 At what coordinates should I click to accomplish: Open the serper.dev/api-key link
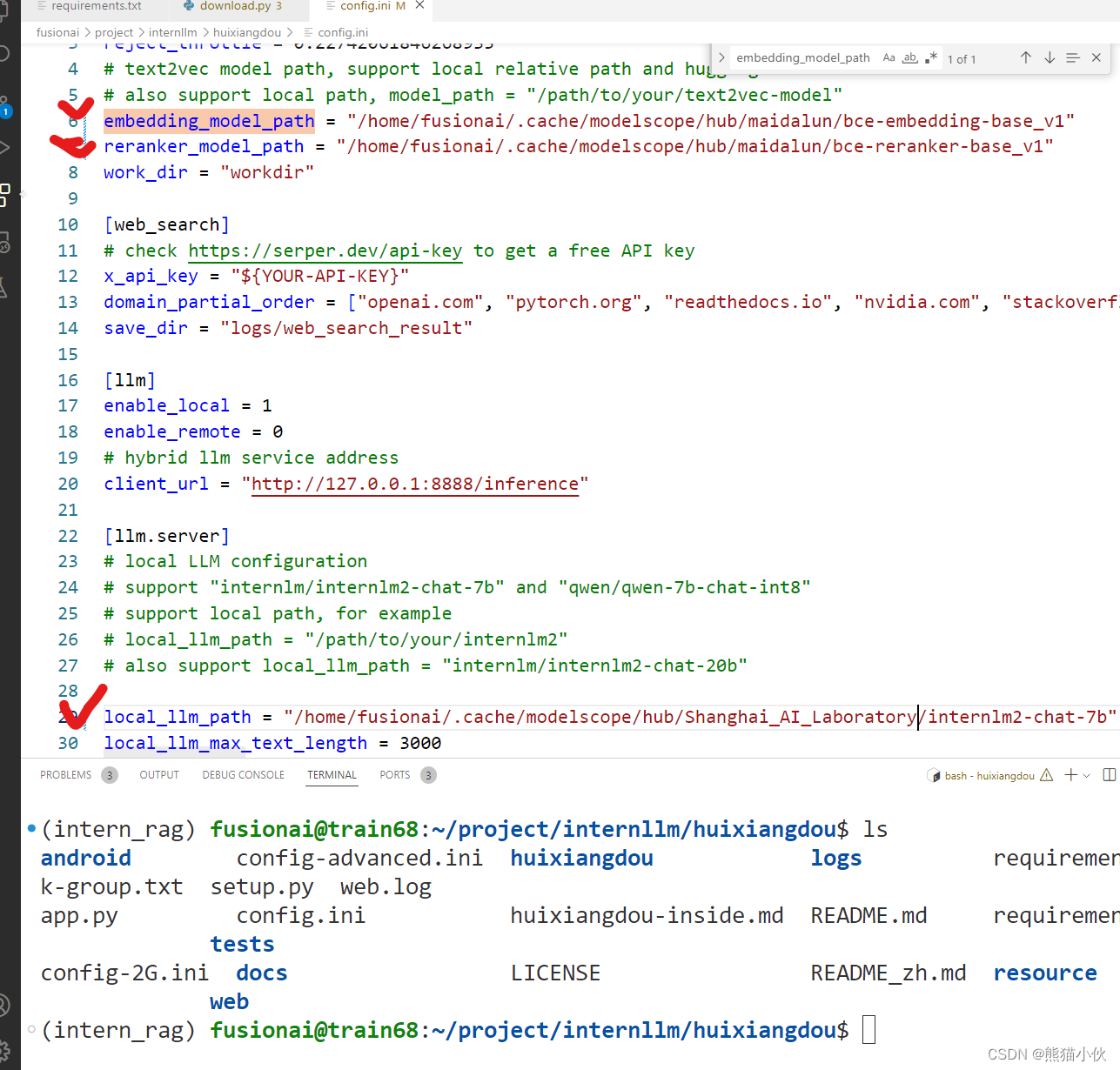coord(325,251)
